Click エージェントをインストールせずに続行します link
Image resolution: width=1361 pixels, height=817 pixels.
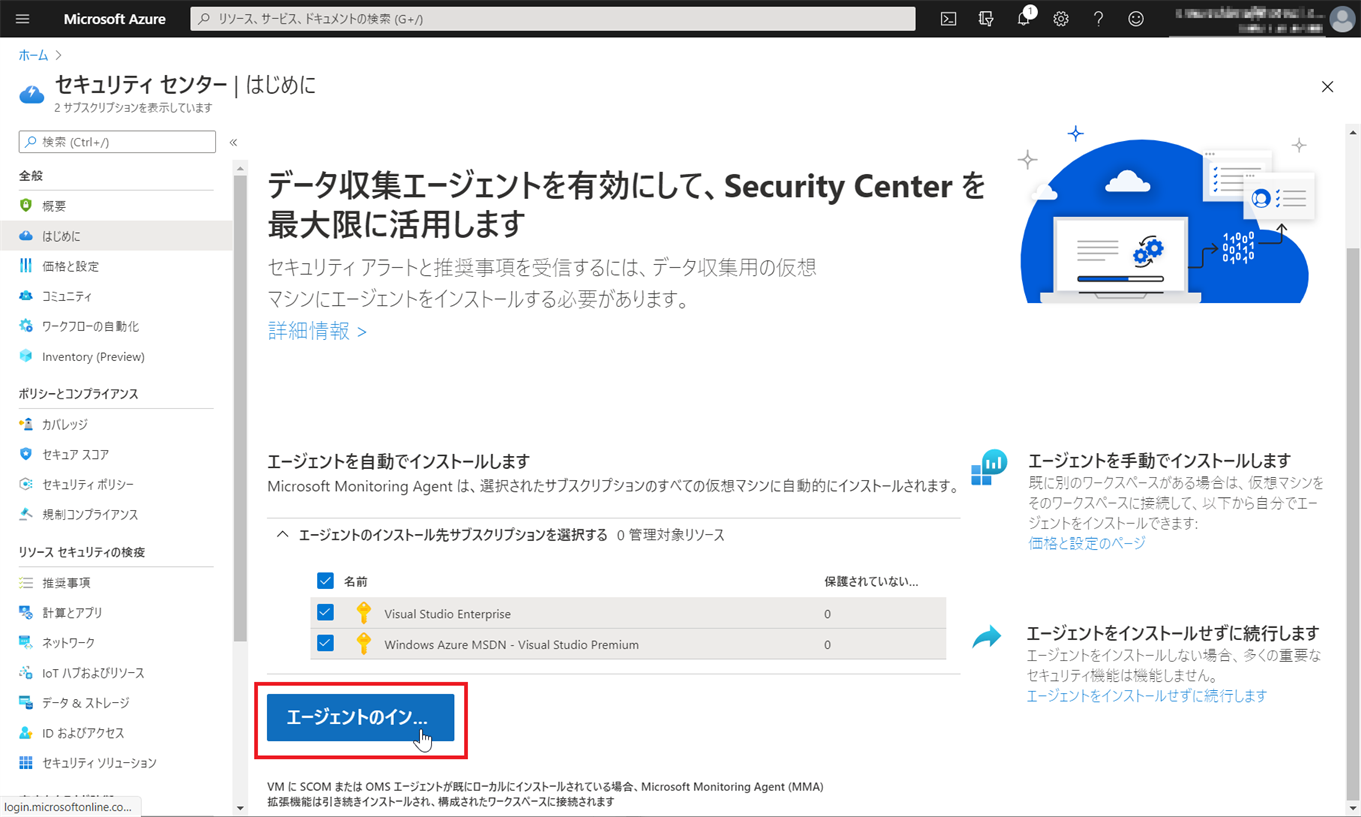coord(1147,696)
